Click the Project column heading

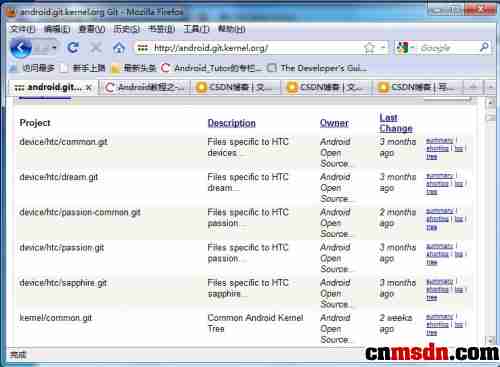click(35, 123)
